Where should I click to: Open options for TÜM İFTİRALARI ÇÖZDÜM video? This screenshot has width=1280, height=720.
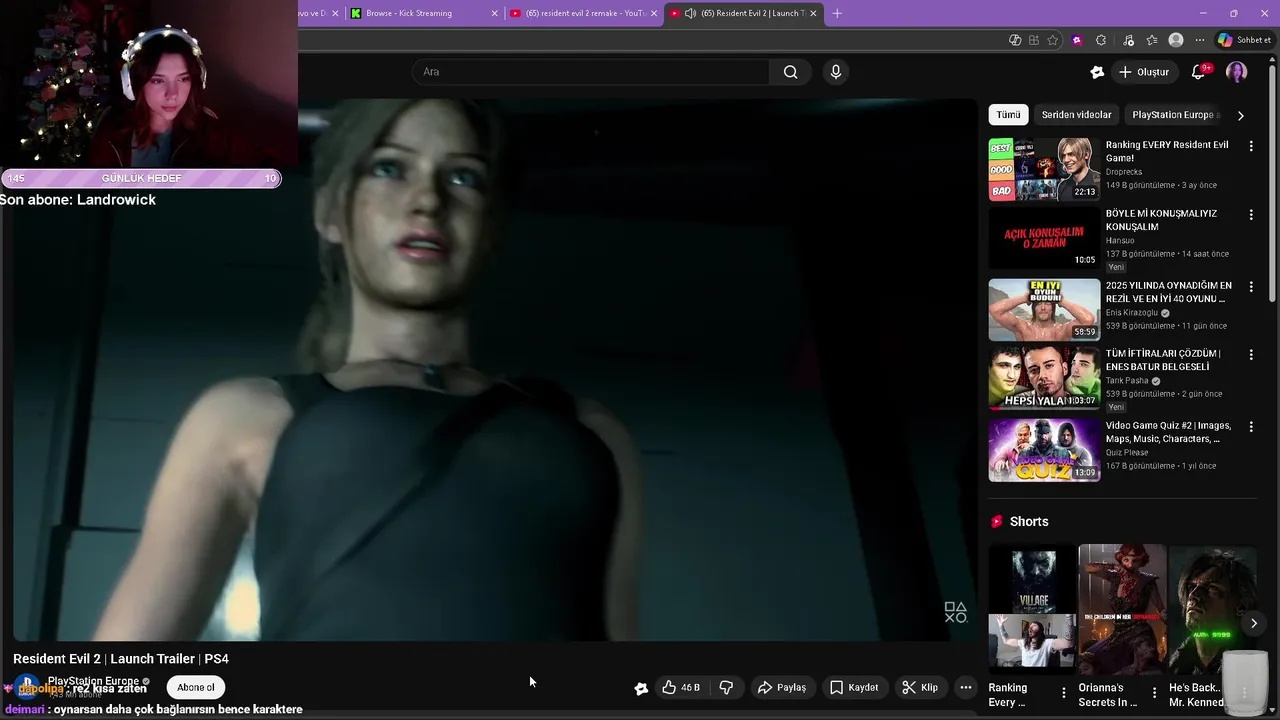pyautogui.click(x=1251, y=354)
